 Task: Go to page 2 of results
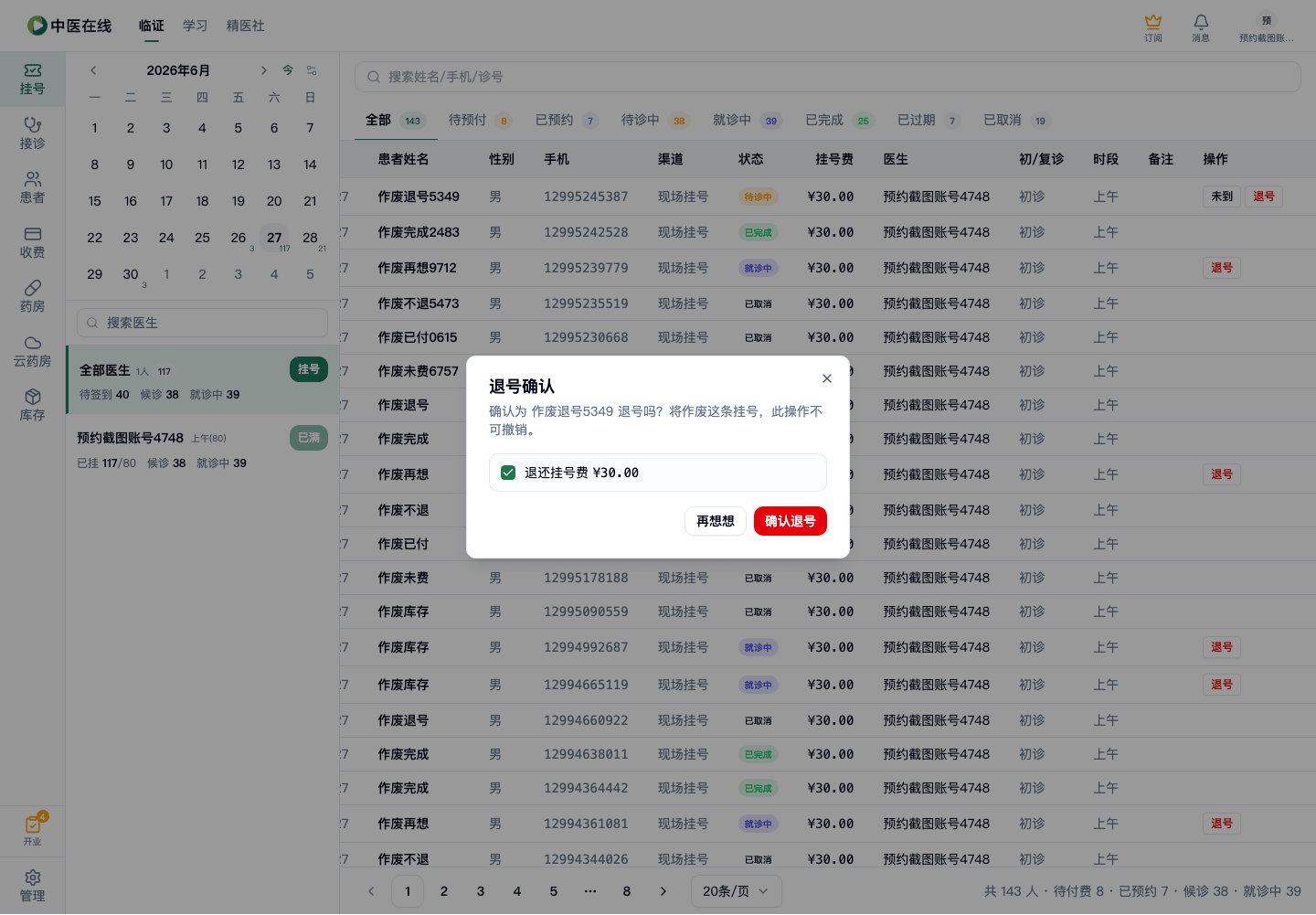444,891
